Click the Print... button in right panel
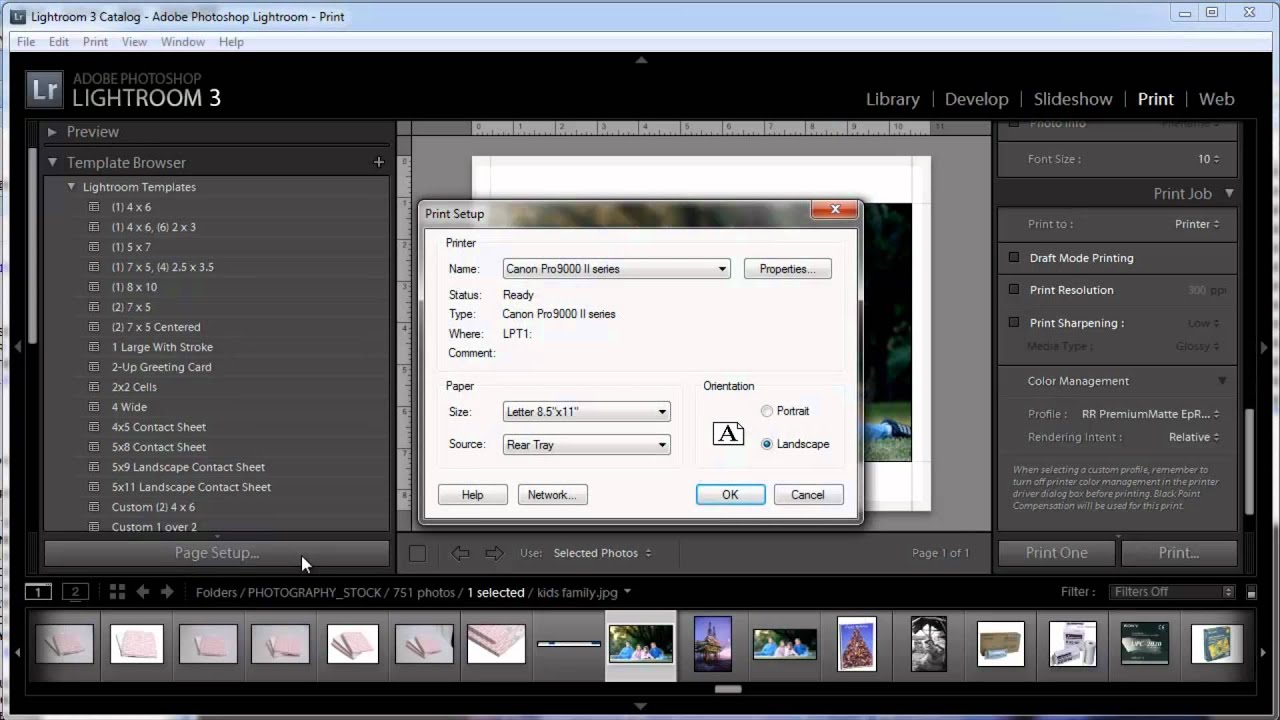The width and height of the screenshot is (1280, 720). [x=1178, y=553]
